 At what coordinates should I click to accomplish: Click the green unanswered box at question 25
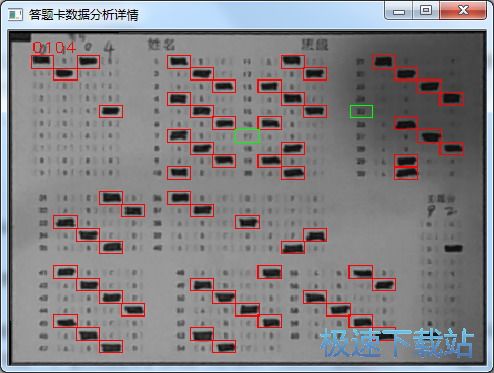click(x=361, y=112)
